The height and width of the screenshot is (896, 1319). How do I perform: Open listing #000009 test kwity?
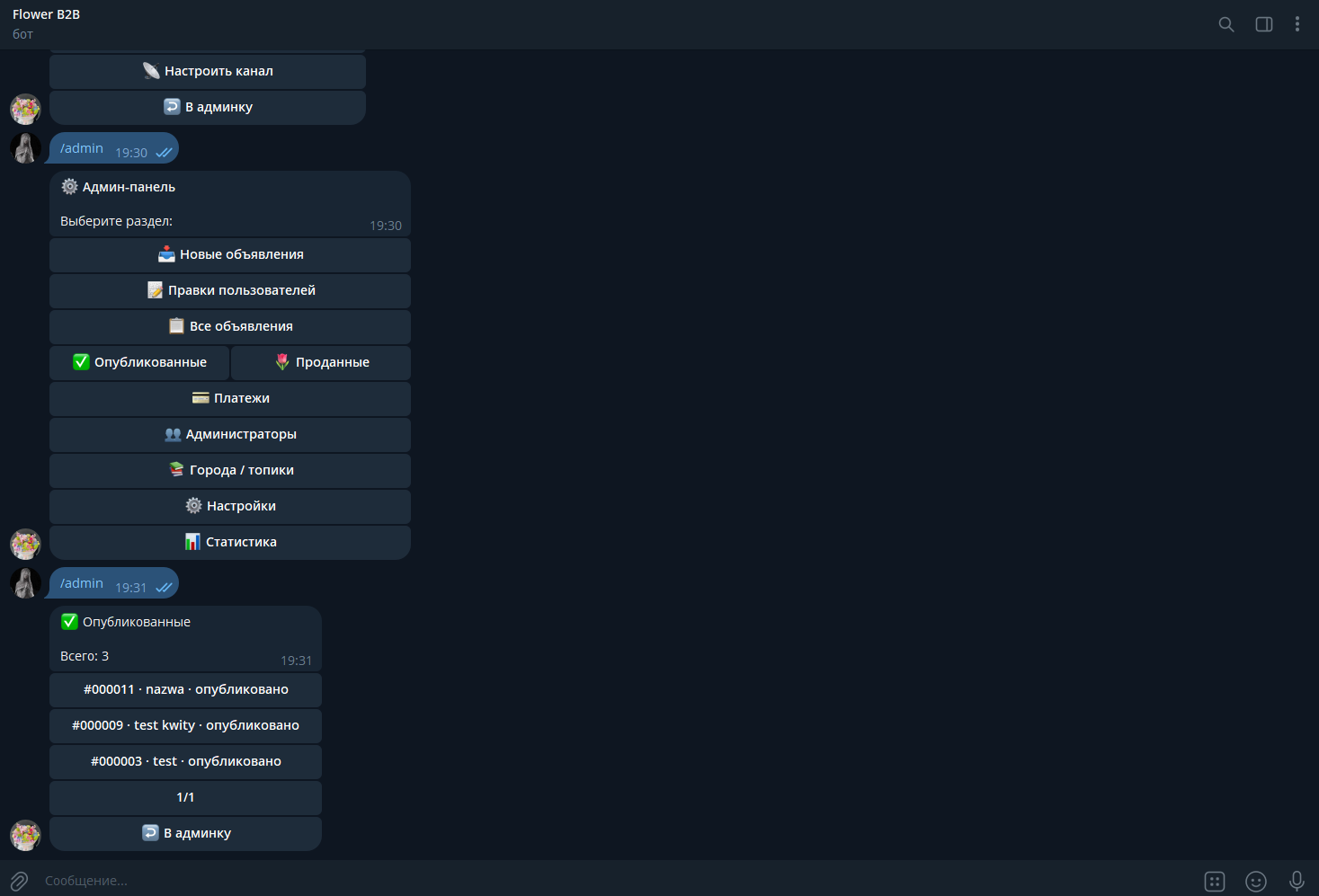click(185, 725)
